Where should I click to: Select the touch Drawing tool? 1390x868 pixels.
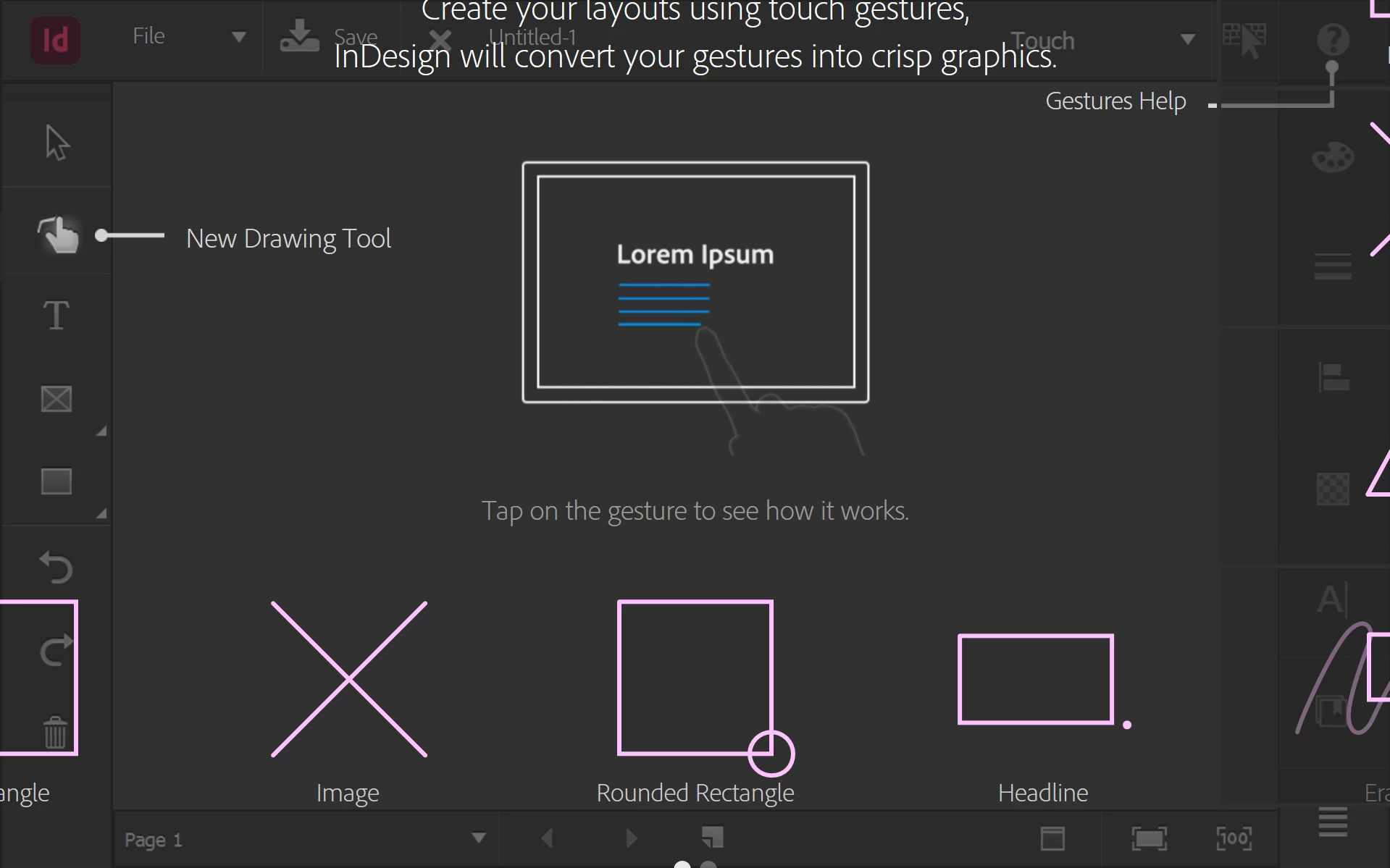(x=57, y=235)
